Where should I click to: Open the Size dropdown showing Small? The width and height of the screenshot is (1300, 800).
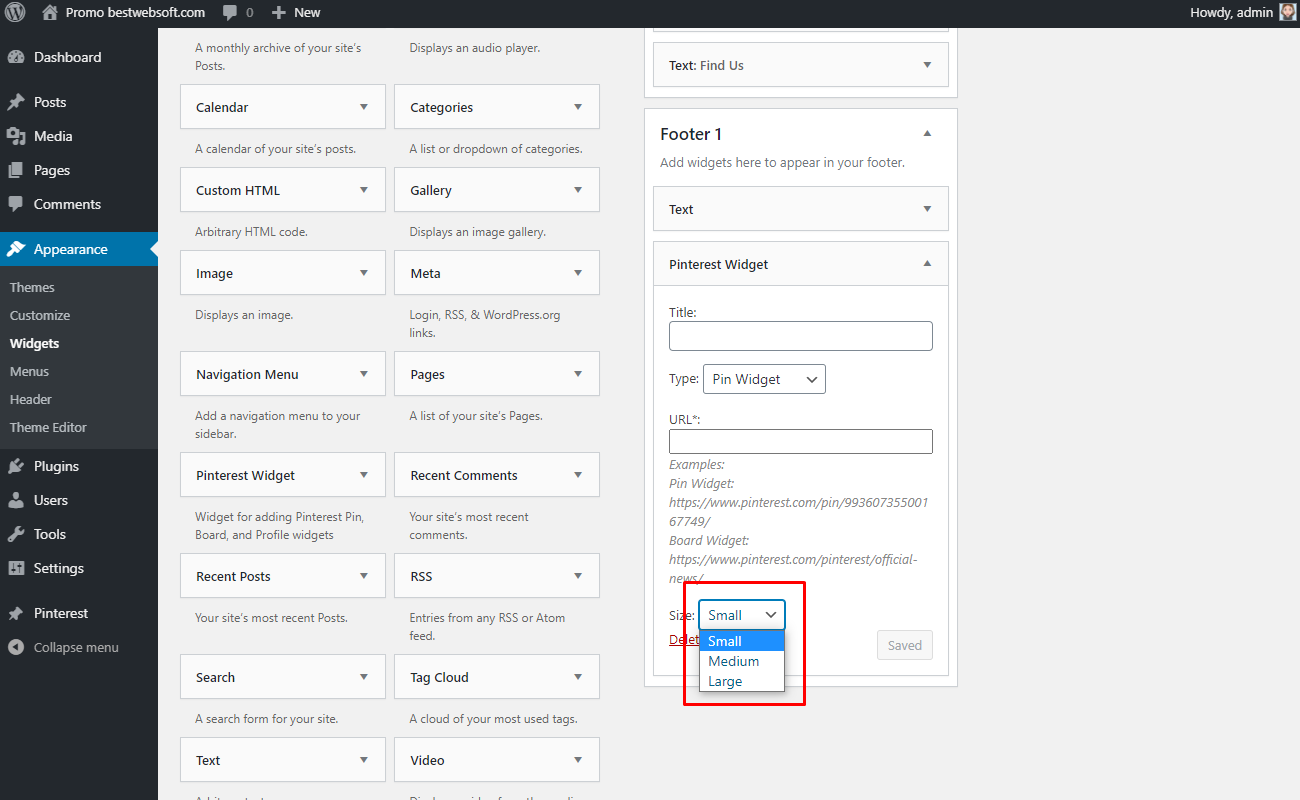(x=742, y=615)
